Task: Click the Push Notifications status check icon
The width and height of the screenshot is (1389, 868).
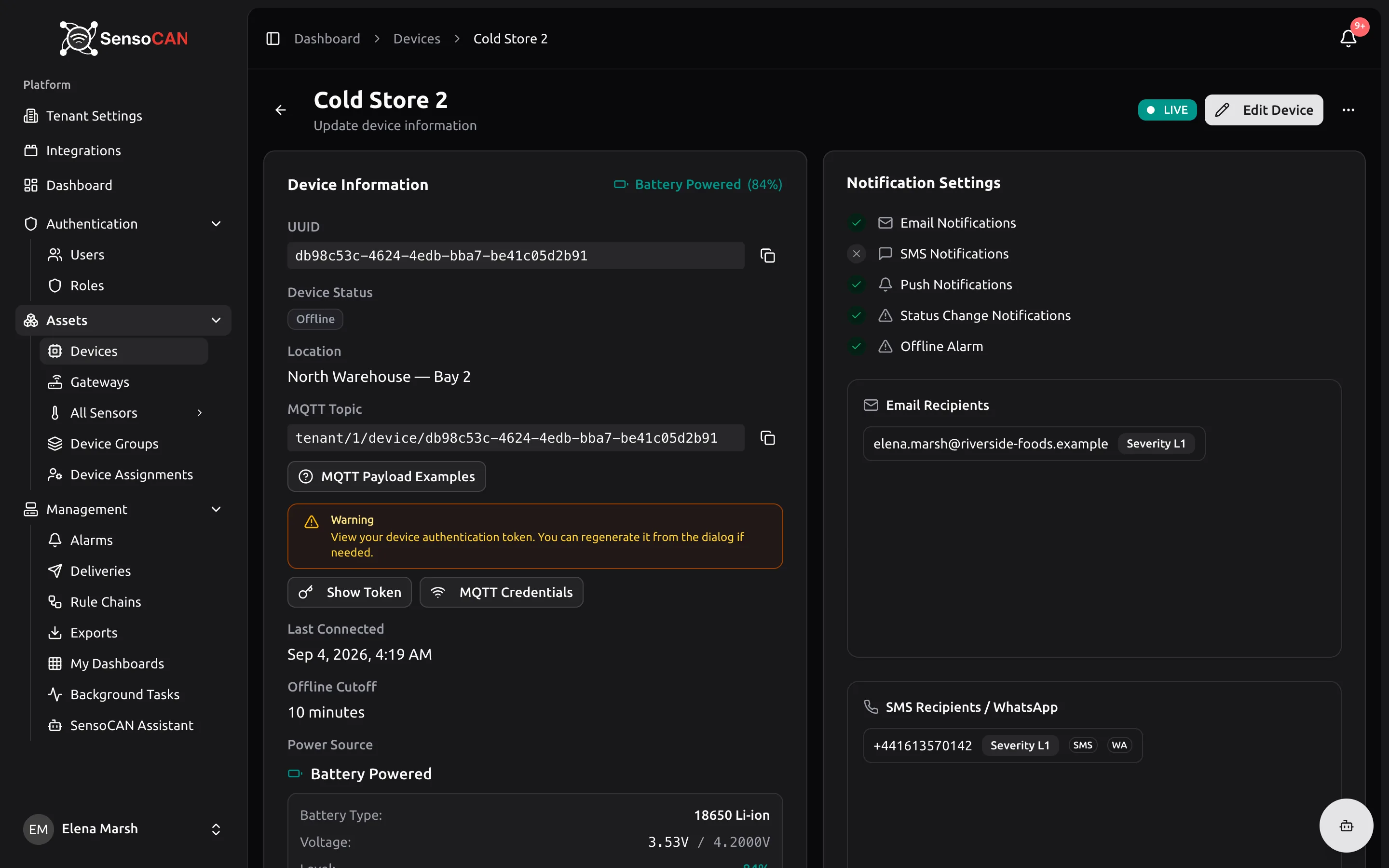Action: (857, 285)
